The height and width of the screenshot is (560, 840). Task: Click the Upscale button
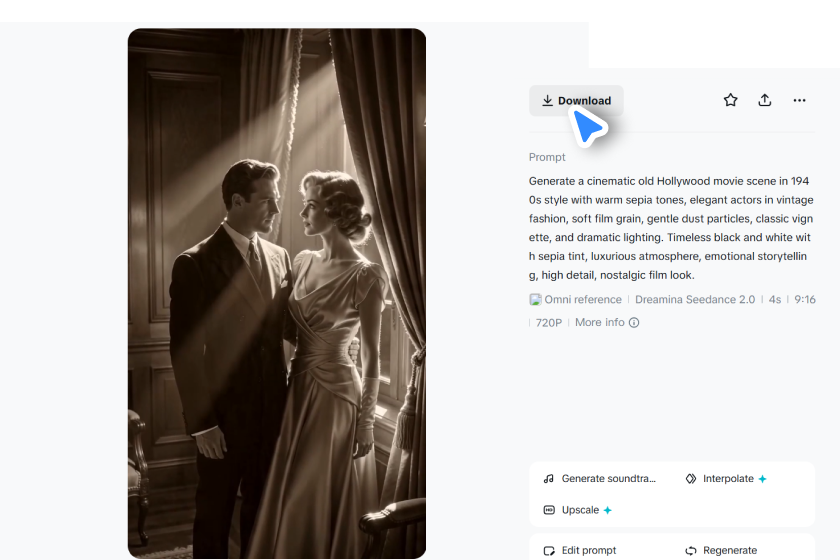(x=578, y=510)
